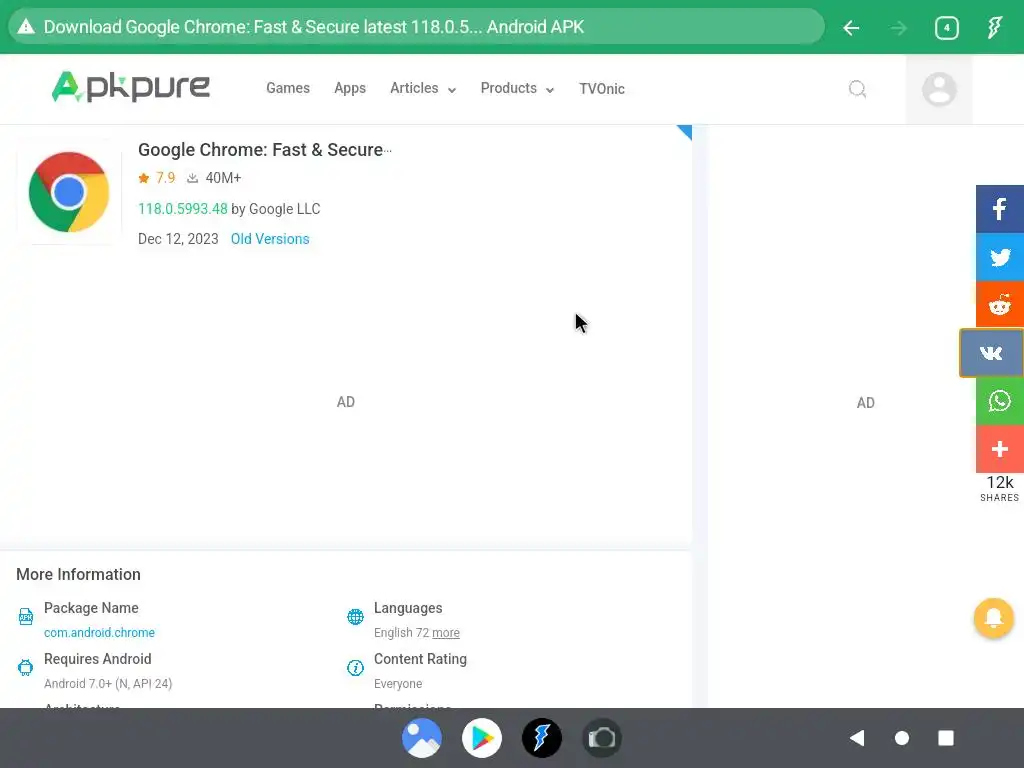Share the page on Twitter
The height and width of the screenshot is (768, 1024).
click(1000, 257)
